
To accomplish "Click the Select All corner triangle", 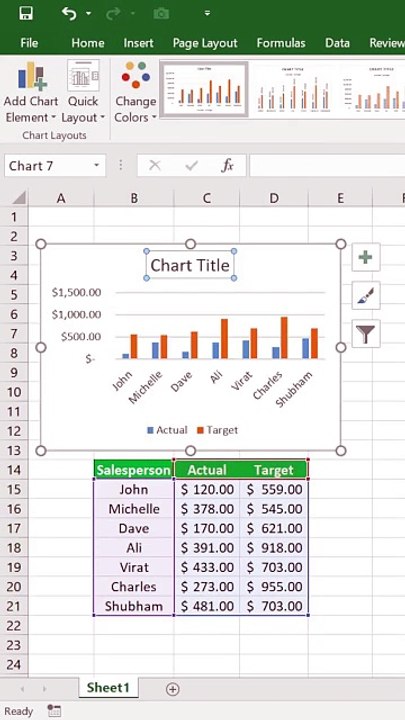I will (x=18, y=198).
